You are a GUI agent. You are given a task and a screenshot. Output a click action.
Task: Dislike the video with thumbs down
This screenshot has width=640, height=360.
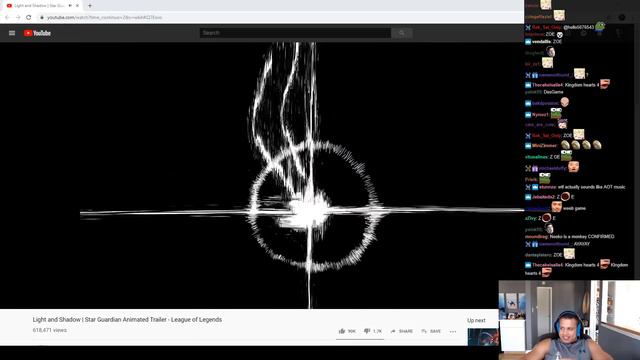click(373, 331)
